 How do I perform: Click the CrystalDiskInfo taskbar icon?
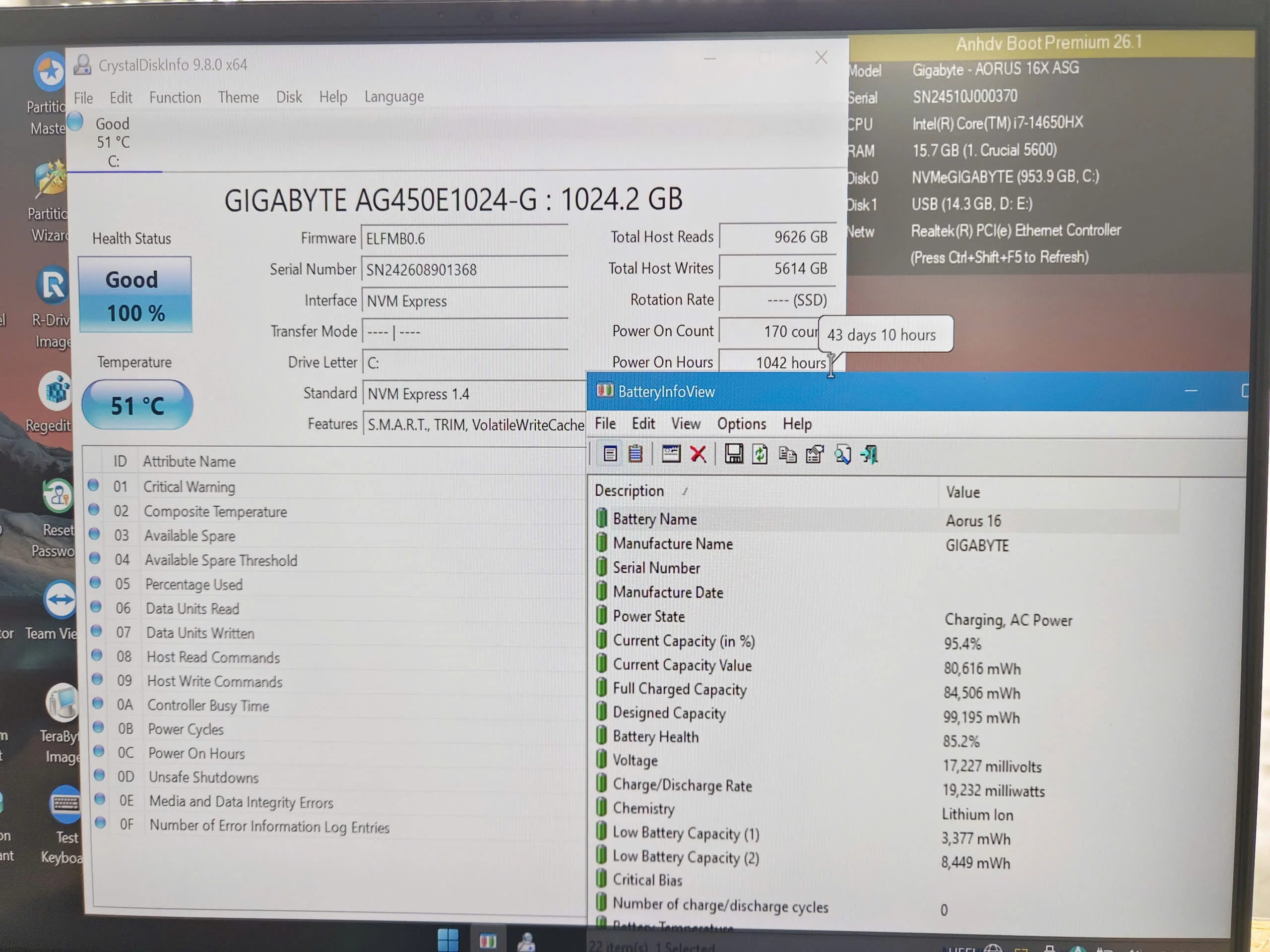pyautogui.click(x=526, y=942)
